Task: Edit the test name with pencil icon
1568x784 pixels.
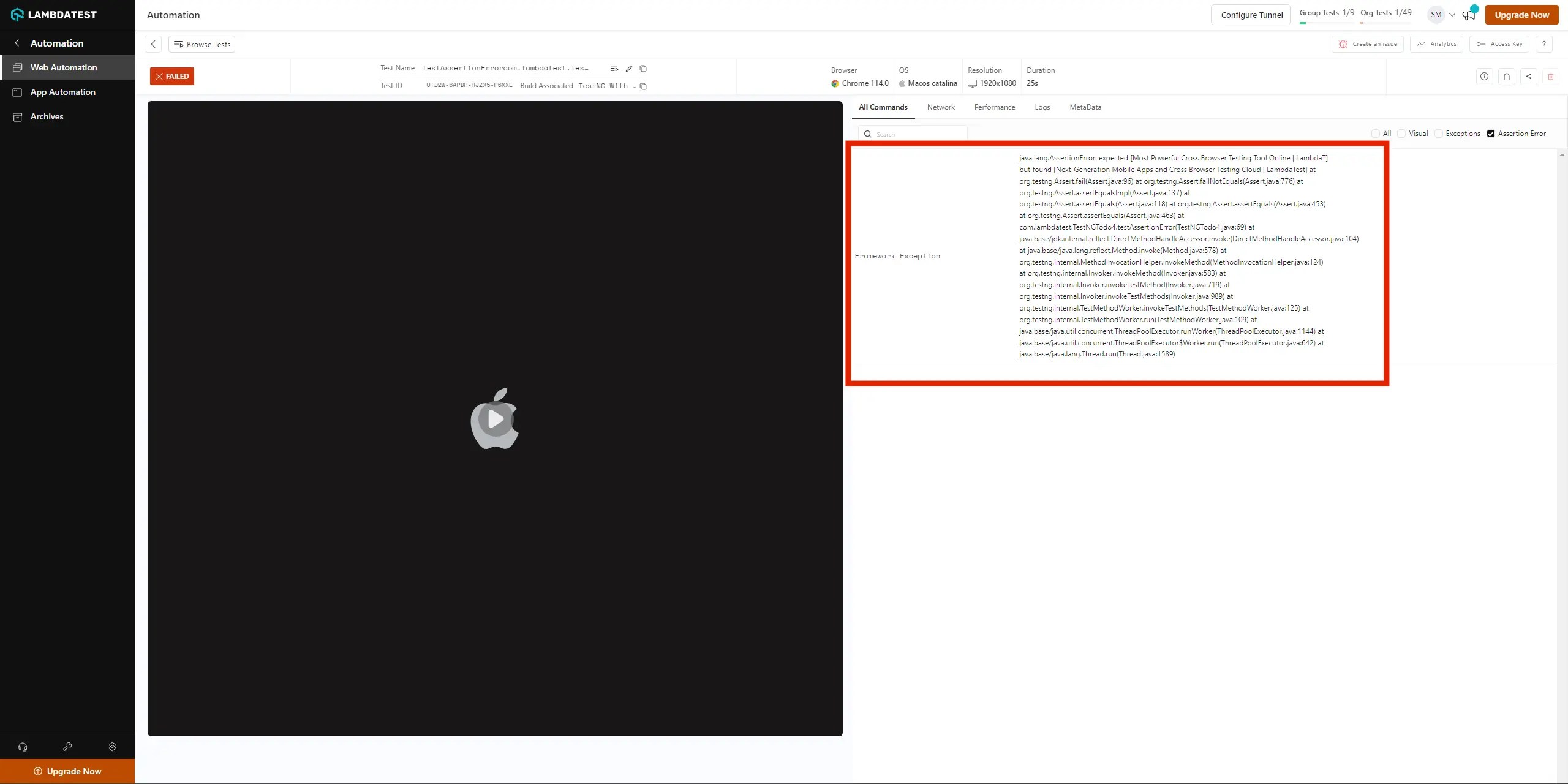Action: (628, 69)
